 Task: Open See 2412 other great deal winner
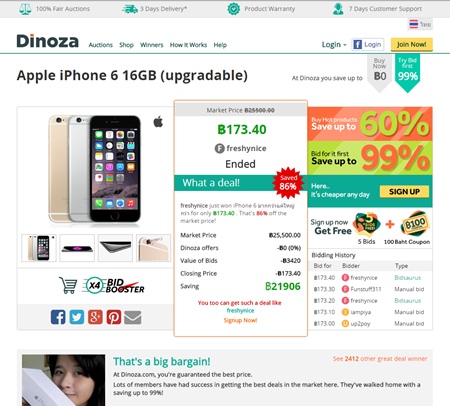[x=380, y=359]
